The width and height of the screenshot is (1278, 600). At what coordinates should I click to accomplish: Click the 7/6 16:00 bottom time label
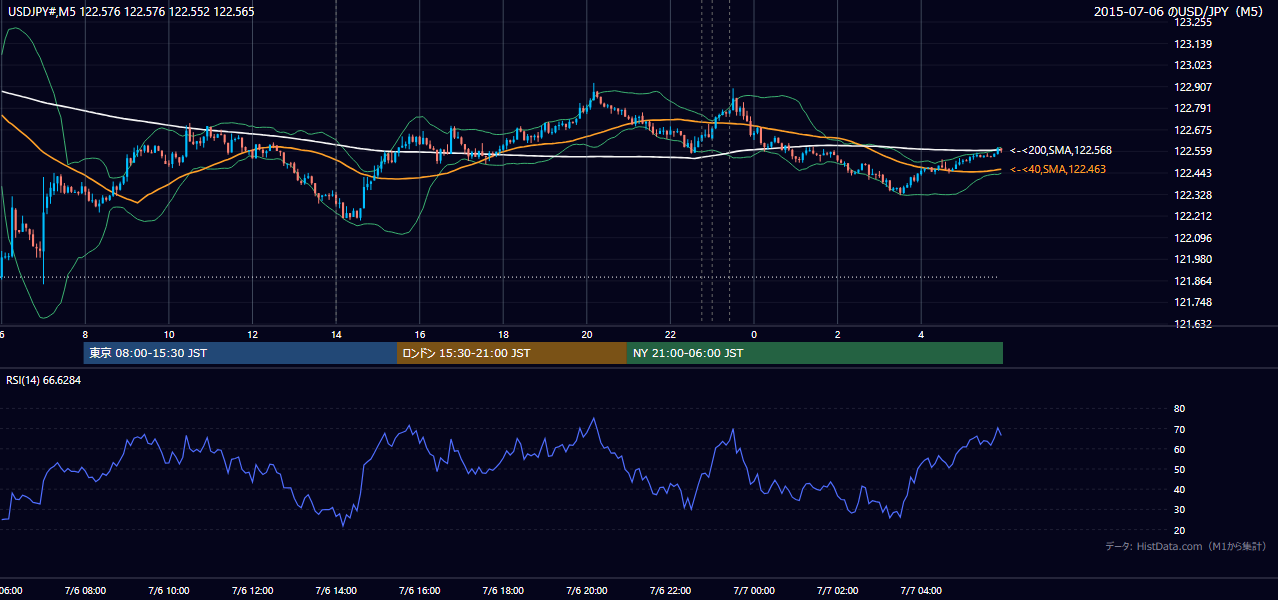point(420,591)
